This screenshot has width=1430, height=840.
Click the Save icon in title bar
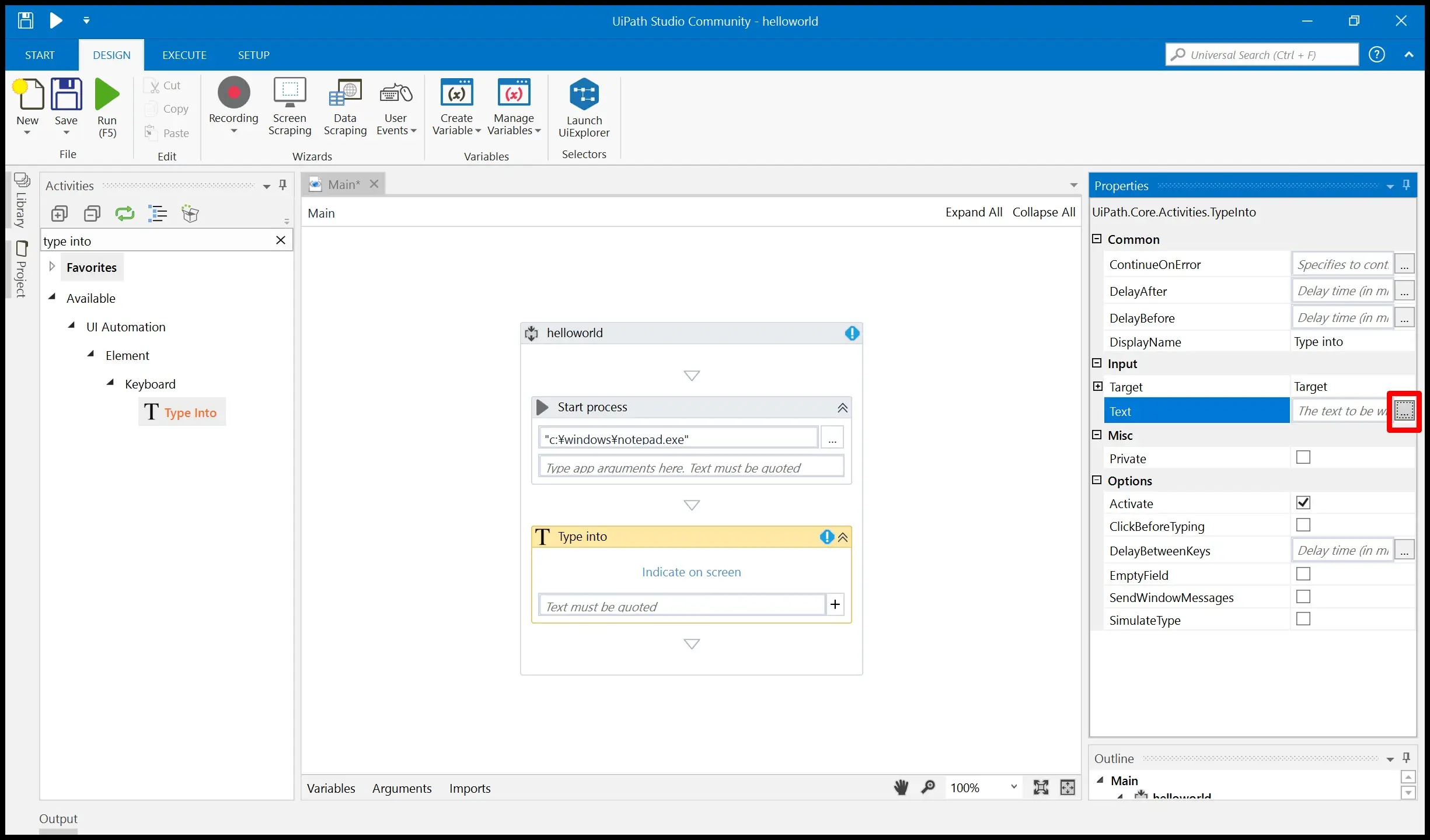tap(25, 20)
